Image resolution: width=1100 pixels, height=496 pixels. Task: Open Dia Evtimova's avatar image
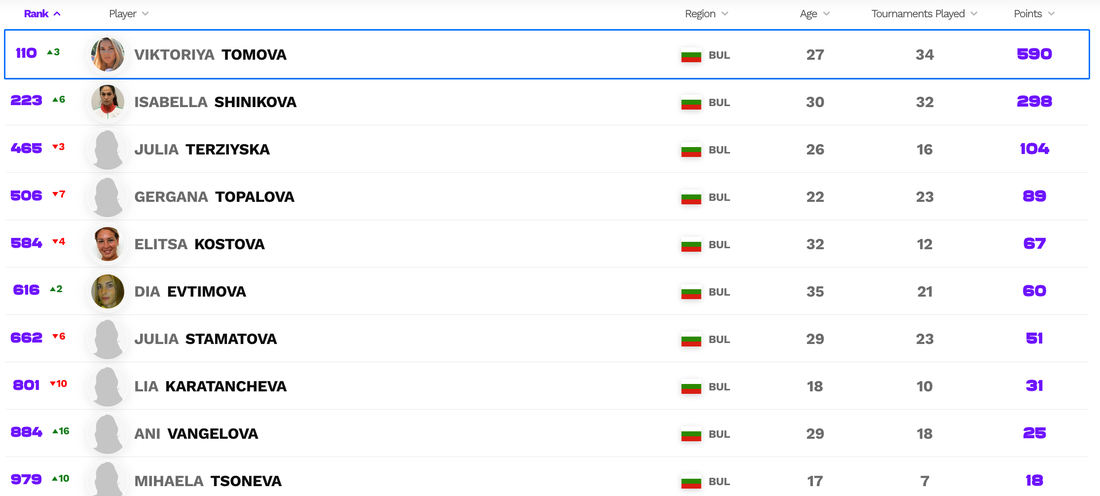point(108,291)
